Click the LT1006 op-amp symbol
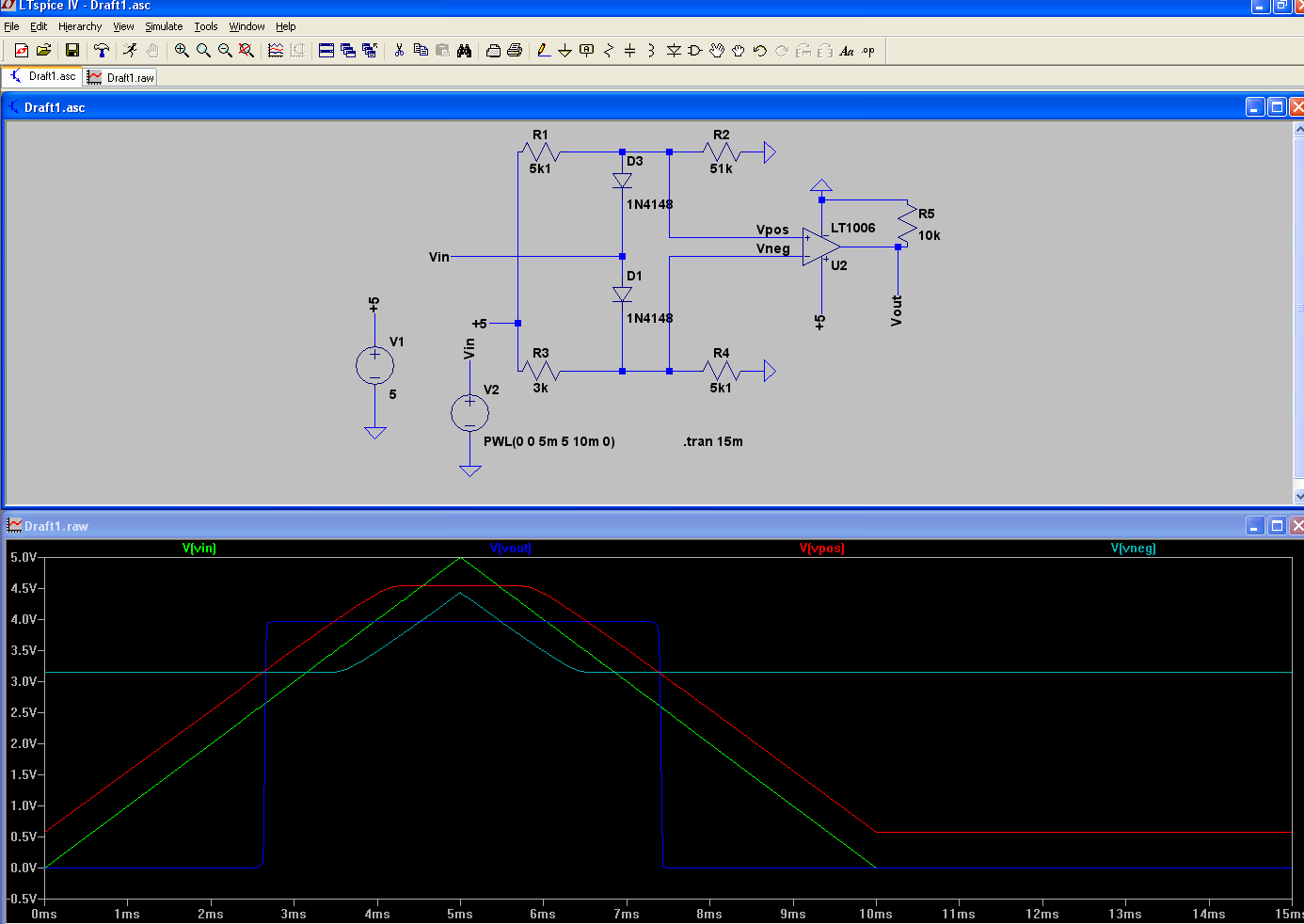Viewport: 1304px width, 924px height. click(x=820, y=247)
